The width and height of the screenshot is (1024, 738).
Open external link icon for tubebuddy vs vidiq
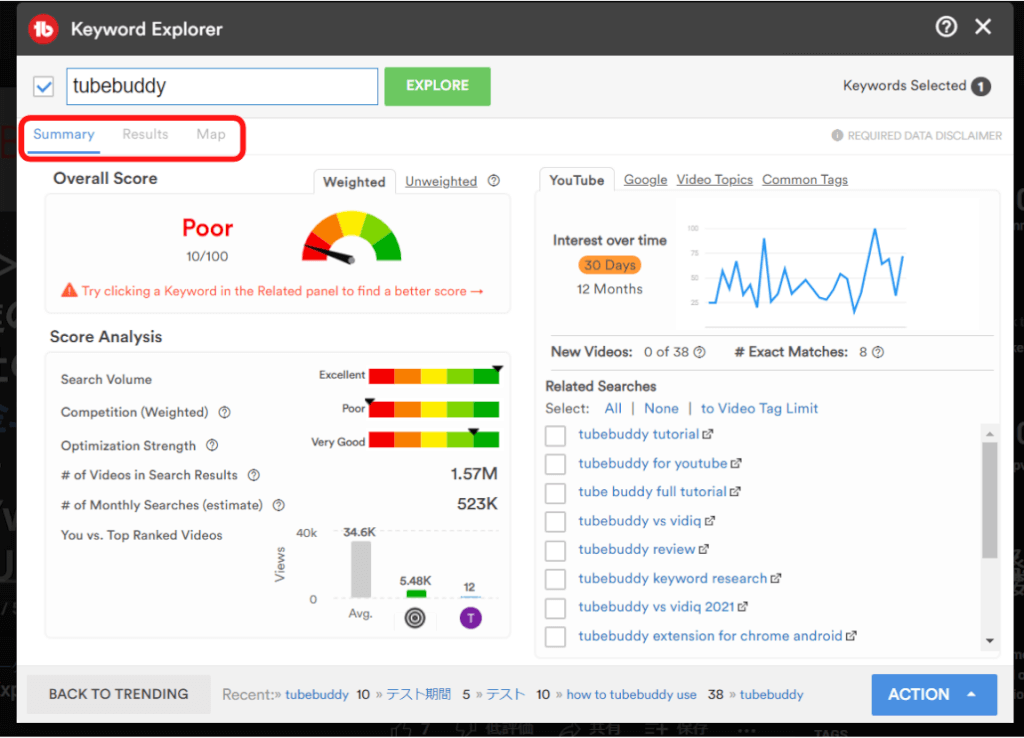pos(710,521)
